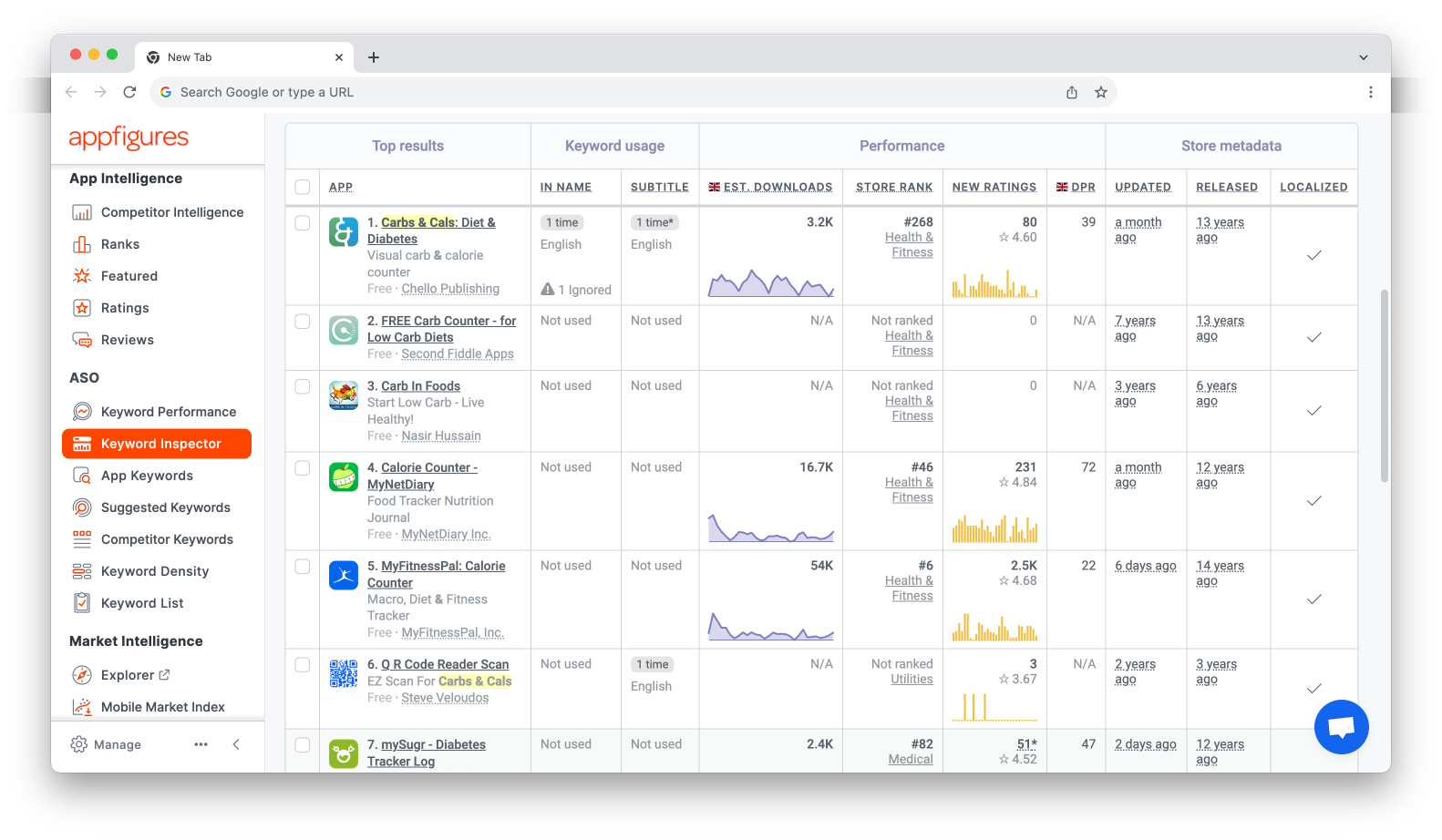The width and height of the screenshot is (1442, 840).
Task: Click '1 Ignored' warning text
Action: pos(576,290)
